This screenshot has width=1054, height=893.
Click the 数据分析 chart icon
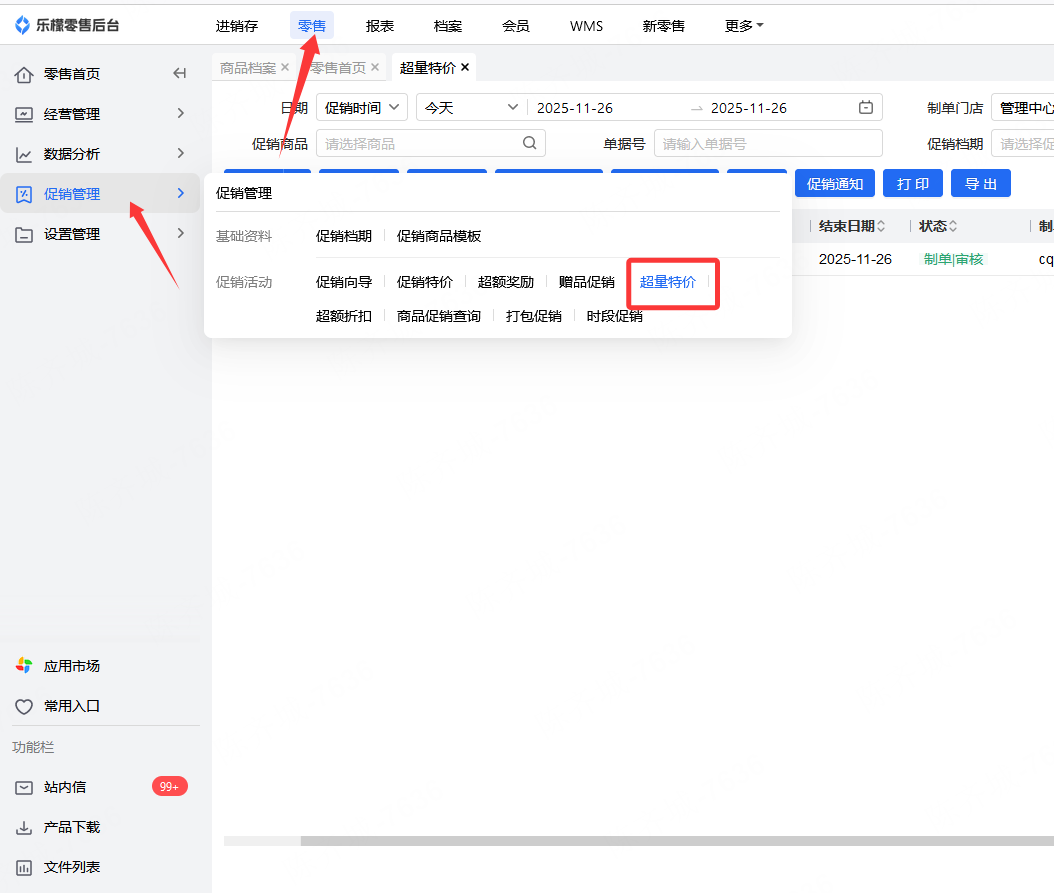pos(24,155)
